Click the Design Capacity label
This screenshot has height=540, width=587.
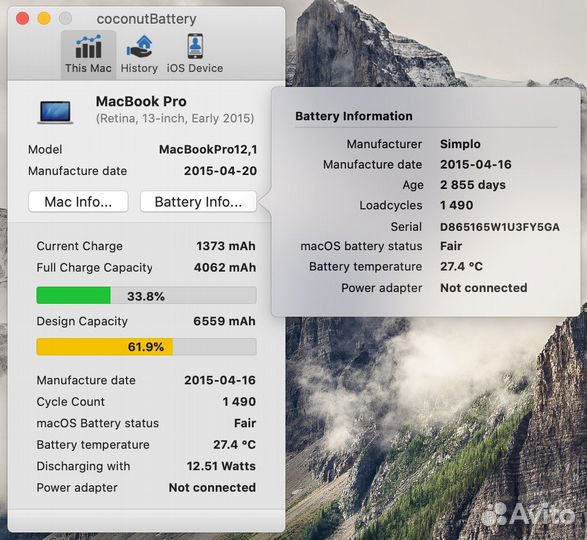[x=82, y=322]
